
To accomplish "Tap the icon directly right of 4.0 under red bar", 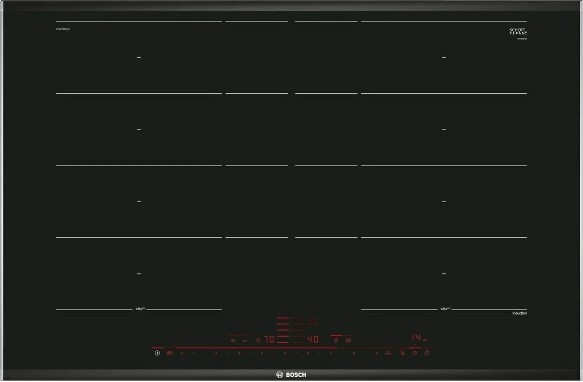I will coord(336,340).
